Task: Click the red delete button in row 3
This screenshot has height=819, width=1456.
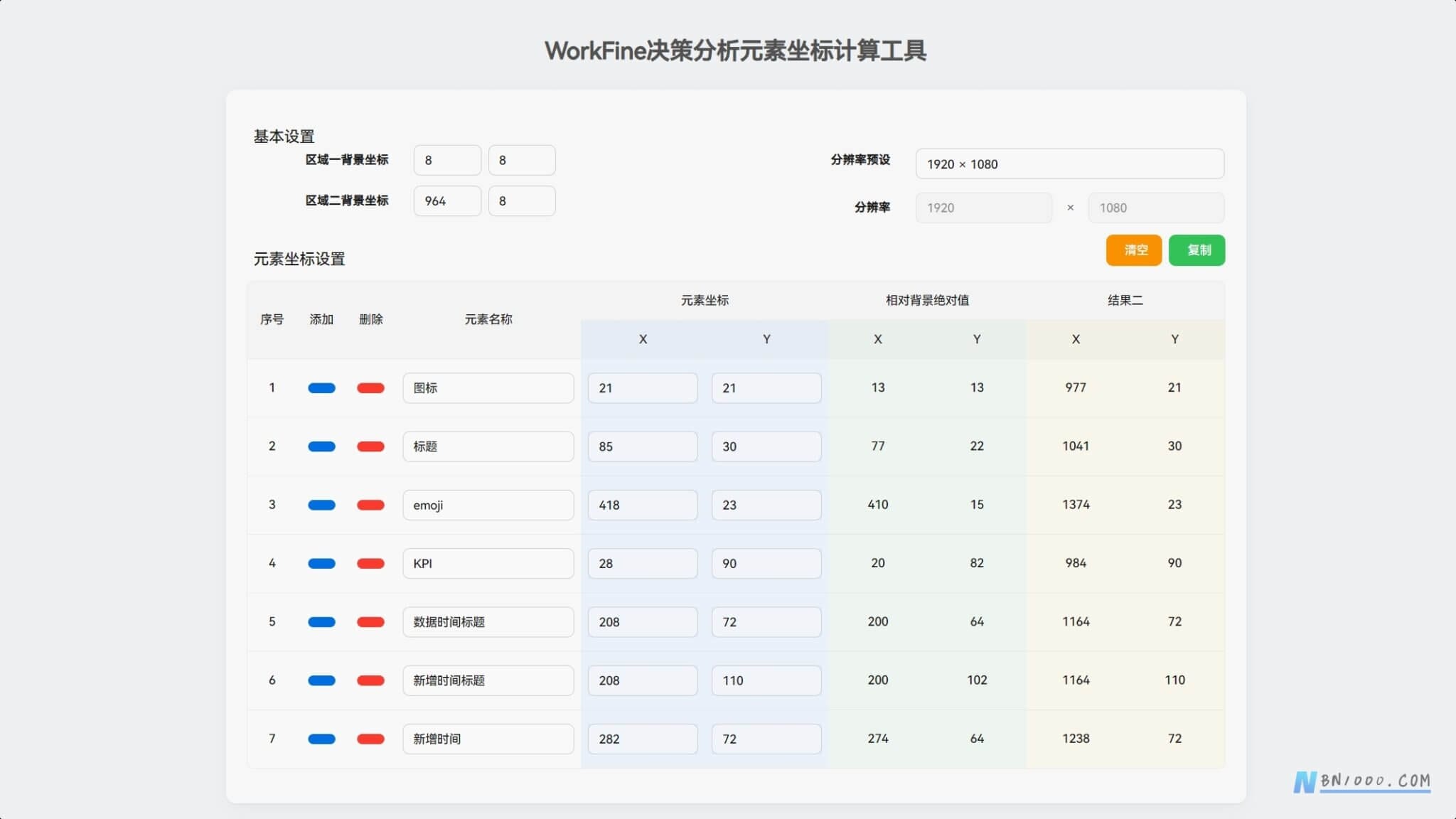Action: click(x=370, y=505)
